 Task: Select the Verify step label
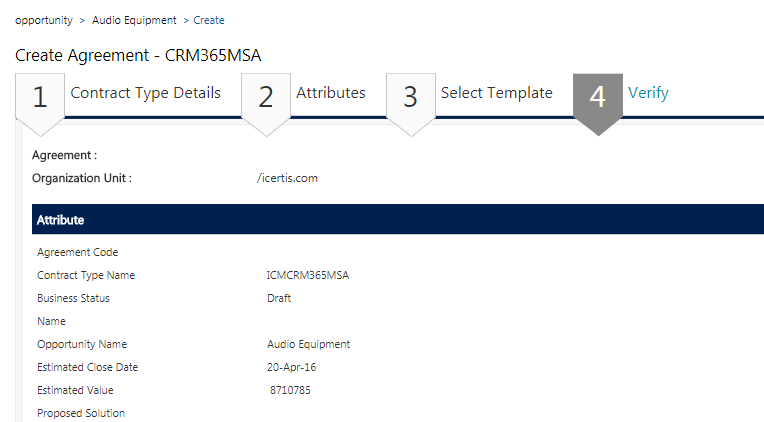648,93
